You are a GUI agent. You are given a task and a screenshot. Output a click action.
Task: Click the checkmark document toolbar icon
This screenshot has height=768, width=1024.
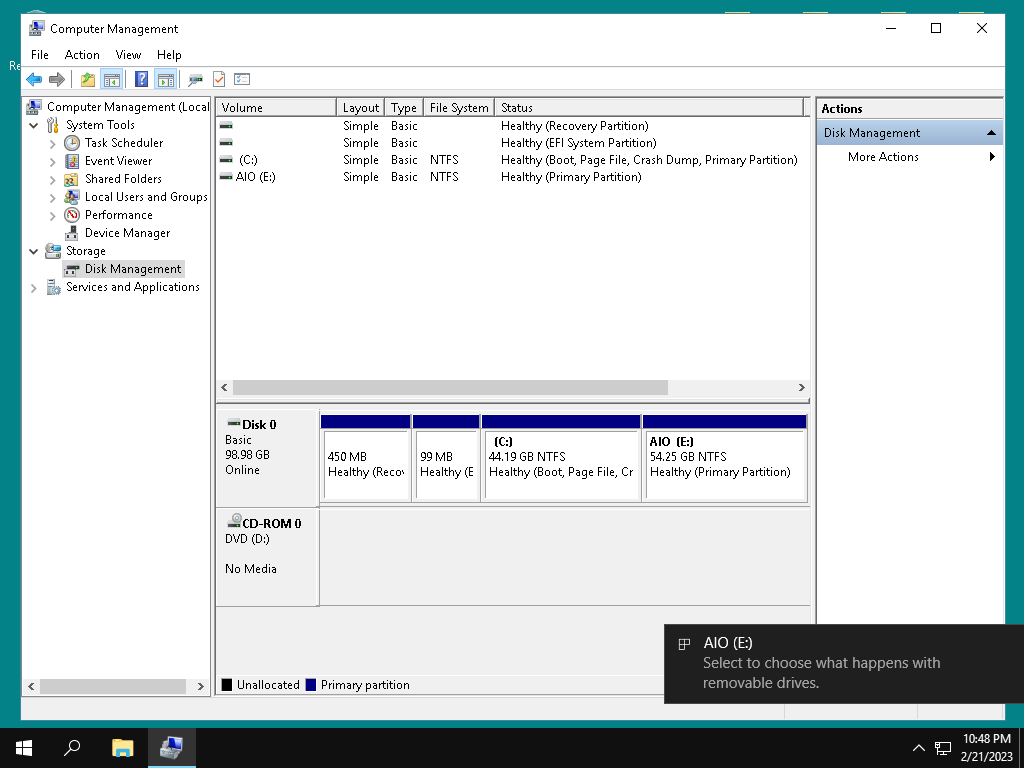tap(219, 80)
